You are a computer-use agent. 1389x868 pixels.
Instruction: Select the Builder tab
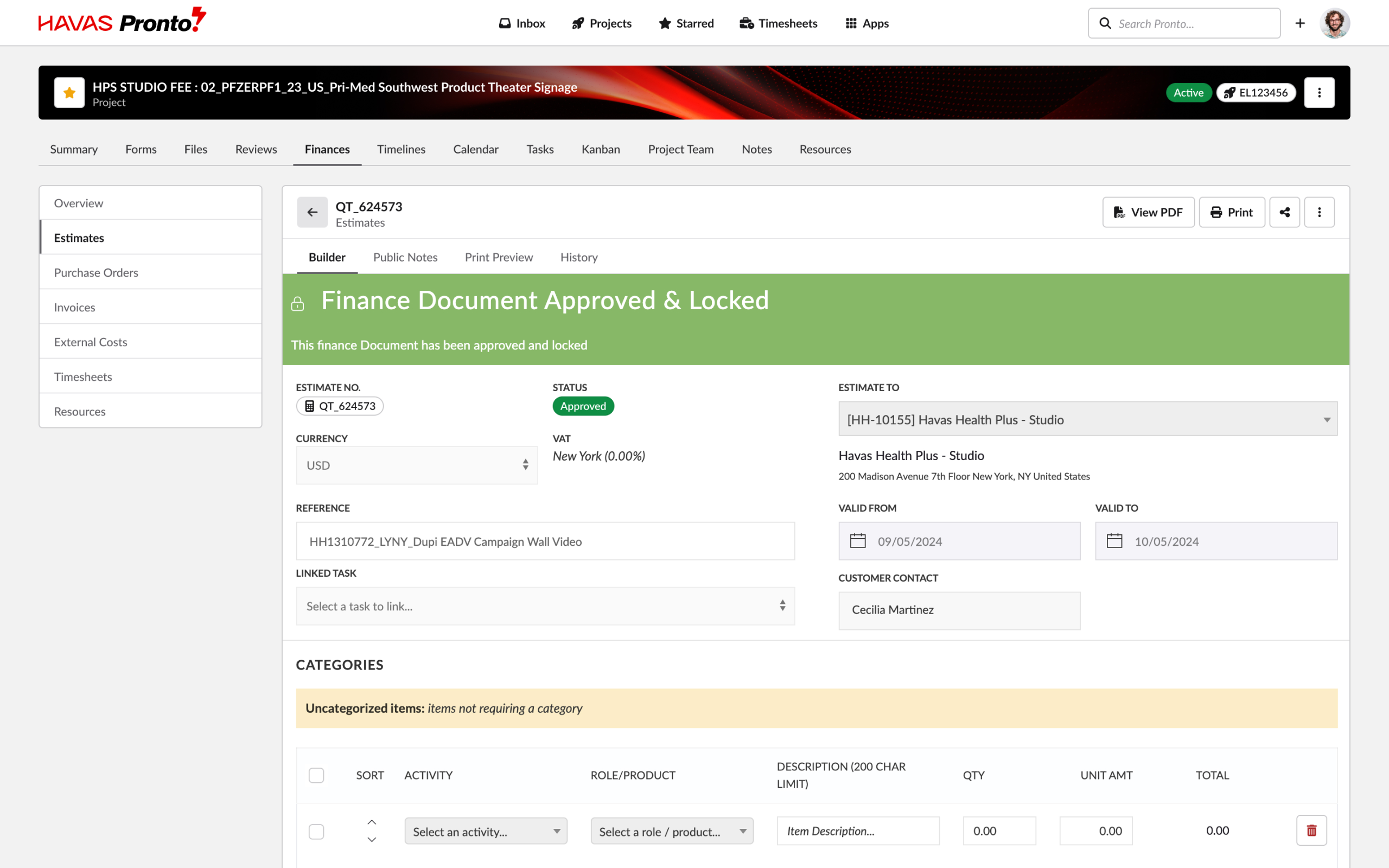point(327,257)
